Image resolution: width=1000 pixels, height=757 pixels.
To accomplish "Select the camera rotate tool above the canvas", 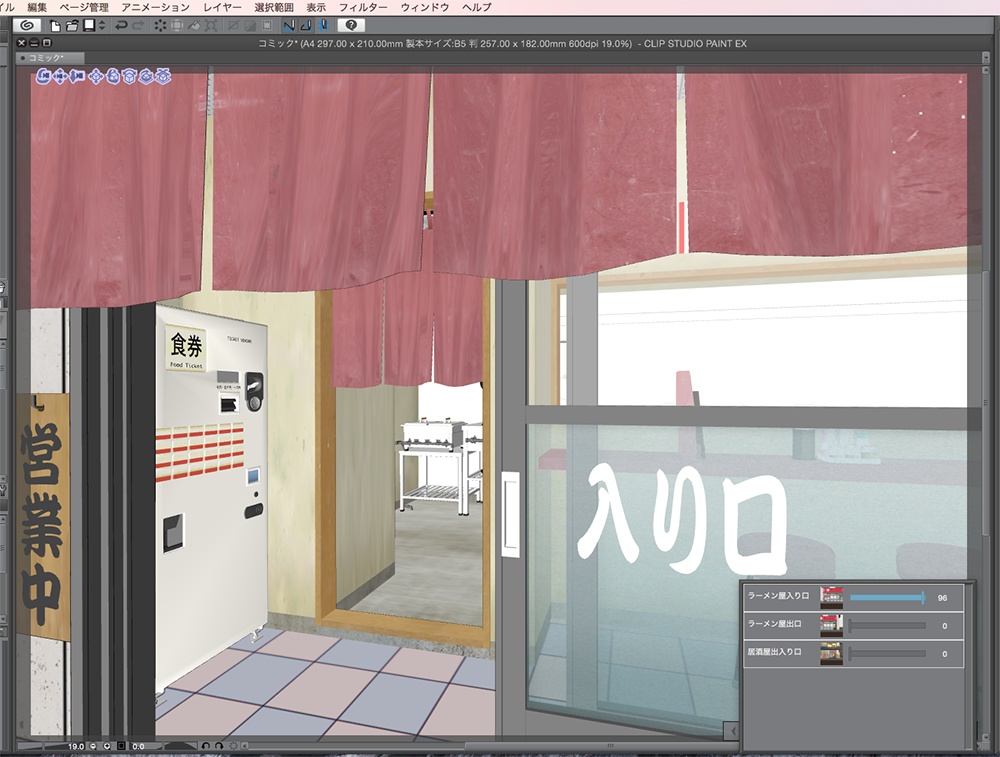I will (43, 77).
